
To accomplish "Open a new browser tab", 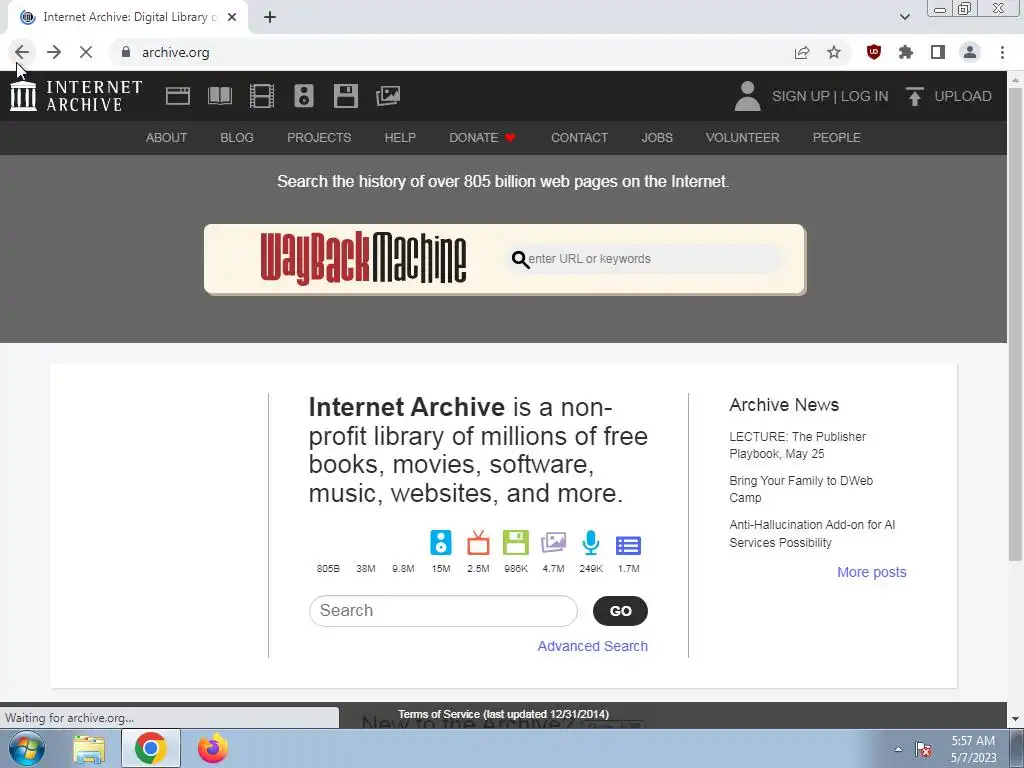I will pos(270,17).
